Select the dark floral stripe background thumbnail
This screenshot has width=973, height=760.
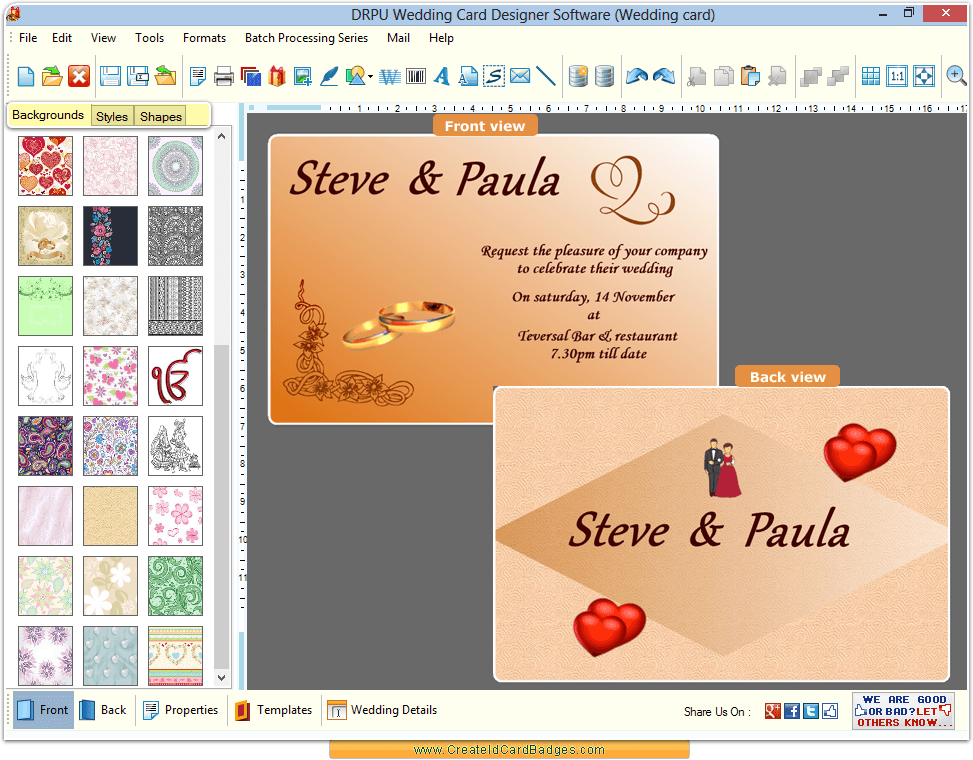click(110, 236)
